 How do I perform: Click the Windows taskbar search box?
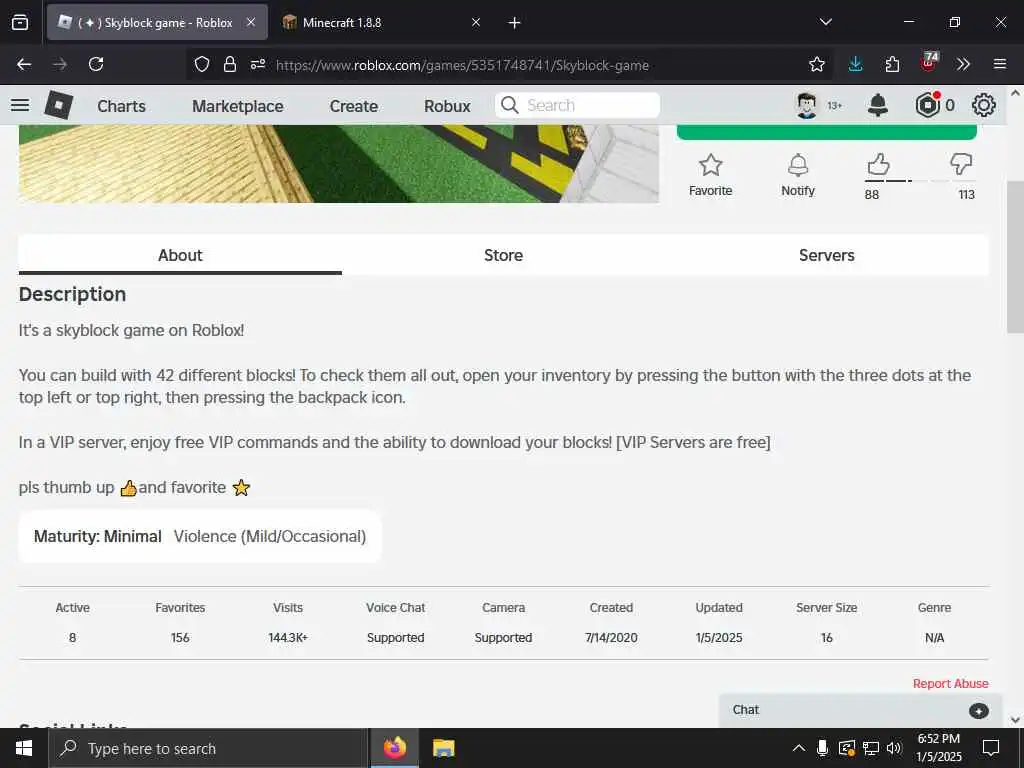(208, 748)
